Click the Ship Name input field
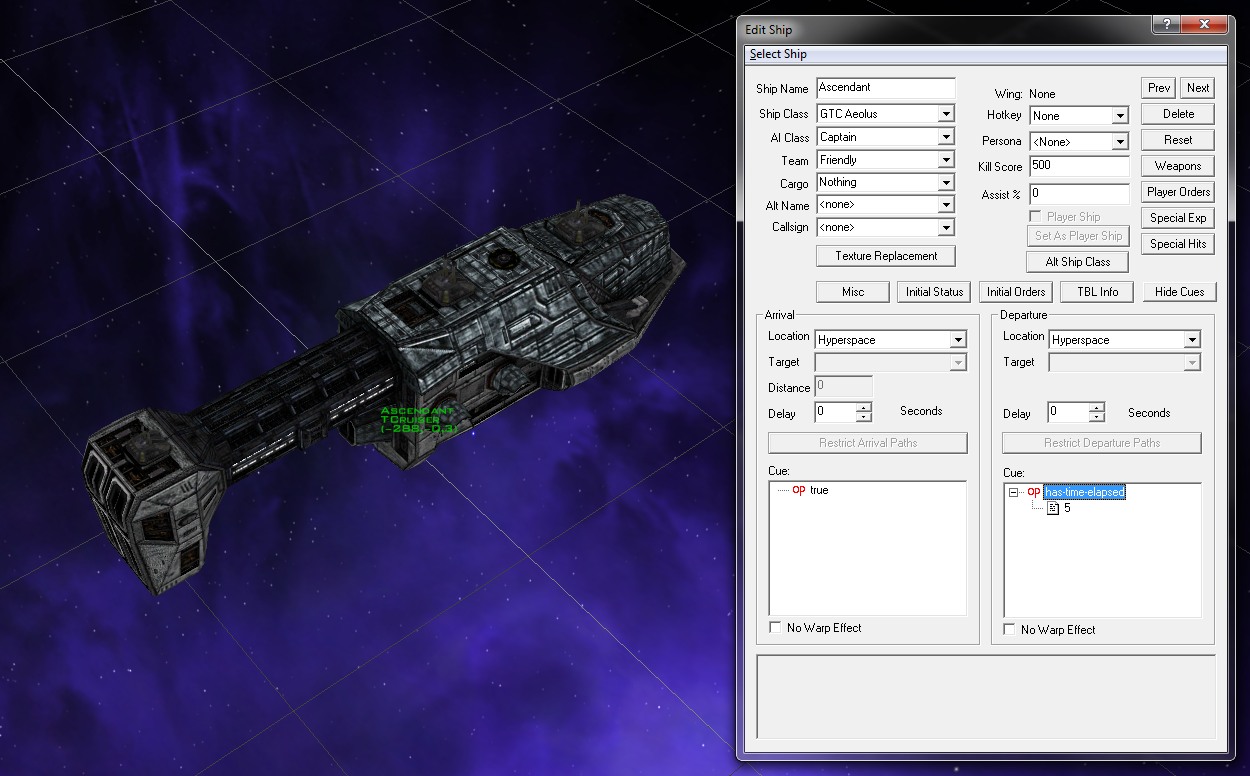The image size is (1250, 776). pos(886,88)
